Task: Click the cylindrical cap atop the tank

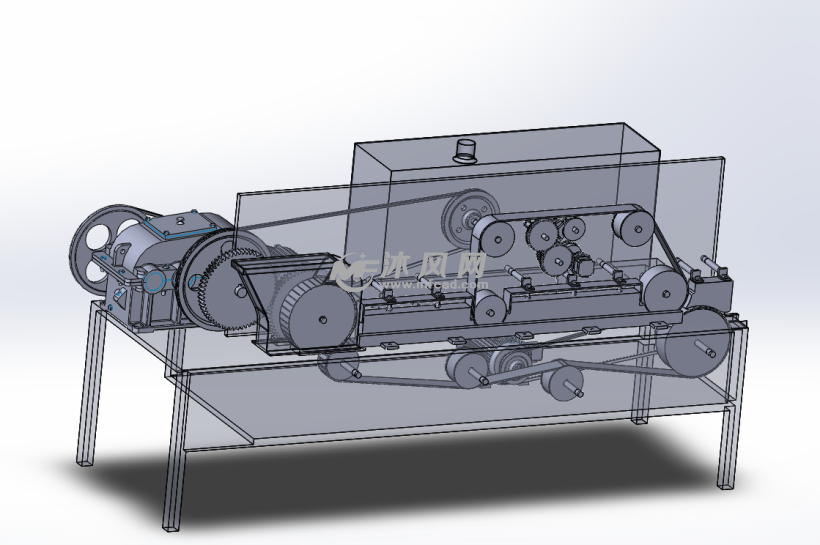Action: point(464,152)
